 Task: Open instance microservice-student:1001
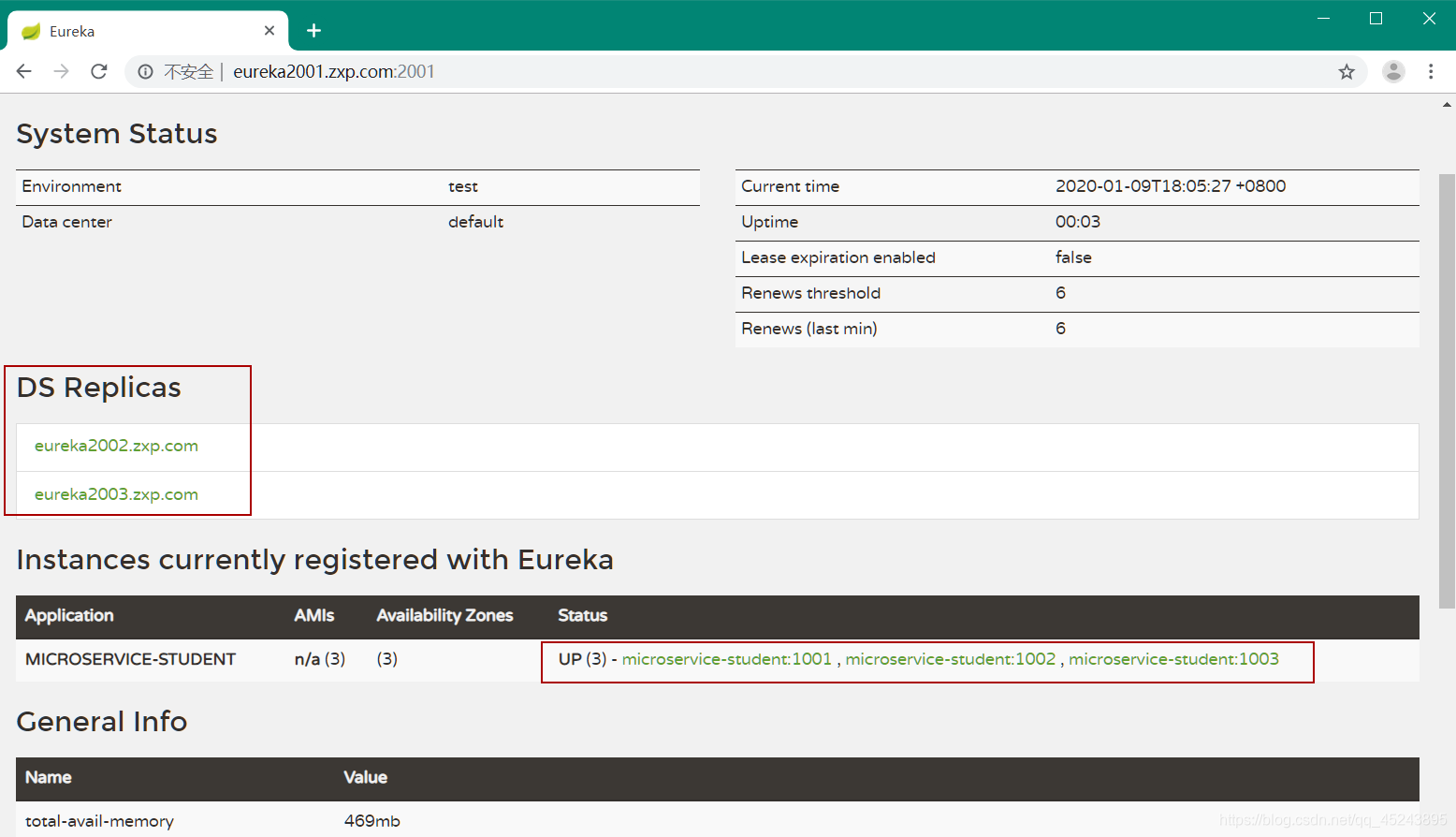pyautogui.click(x=727, y=659)
